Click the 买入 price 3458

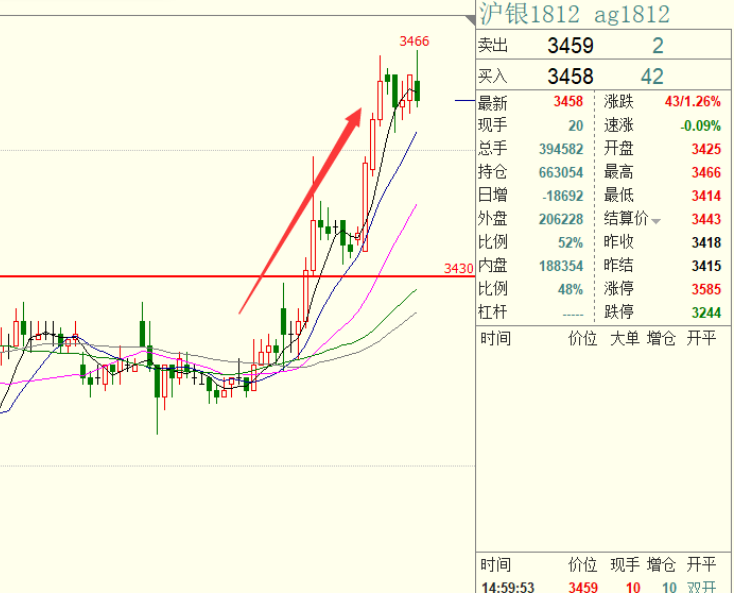(570, 76)
